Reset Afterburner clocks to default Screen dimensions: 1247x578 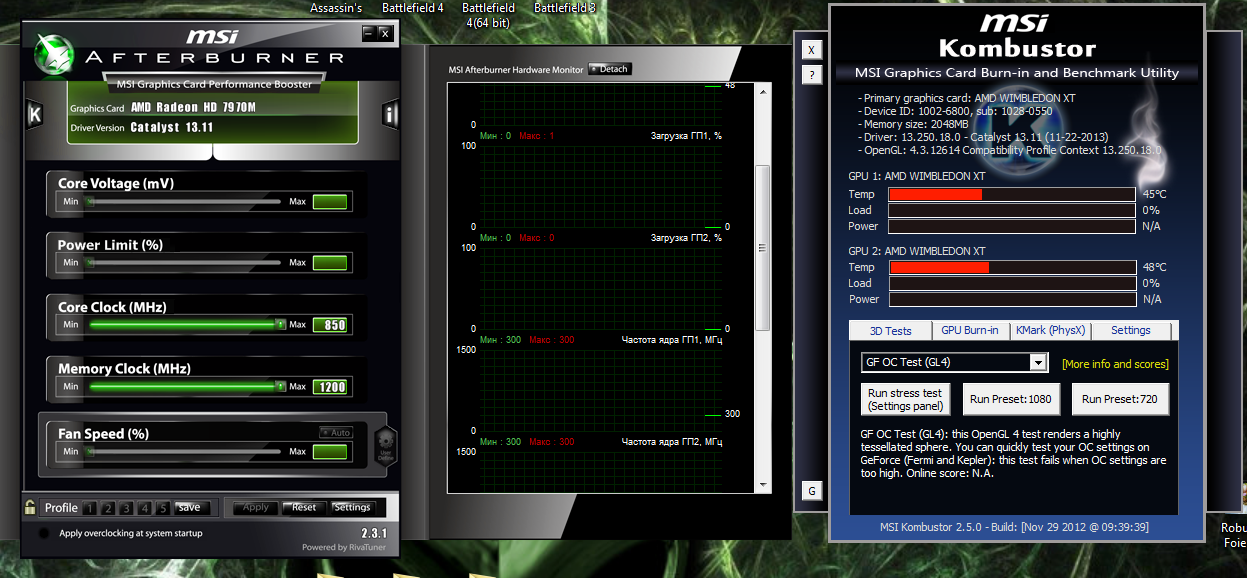[x=304, y=508]
